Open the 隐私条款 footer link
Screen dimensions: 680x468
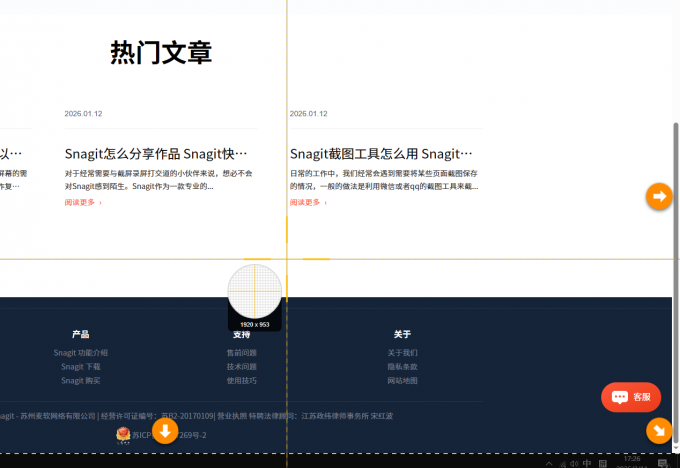(x=402, y=367)
